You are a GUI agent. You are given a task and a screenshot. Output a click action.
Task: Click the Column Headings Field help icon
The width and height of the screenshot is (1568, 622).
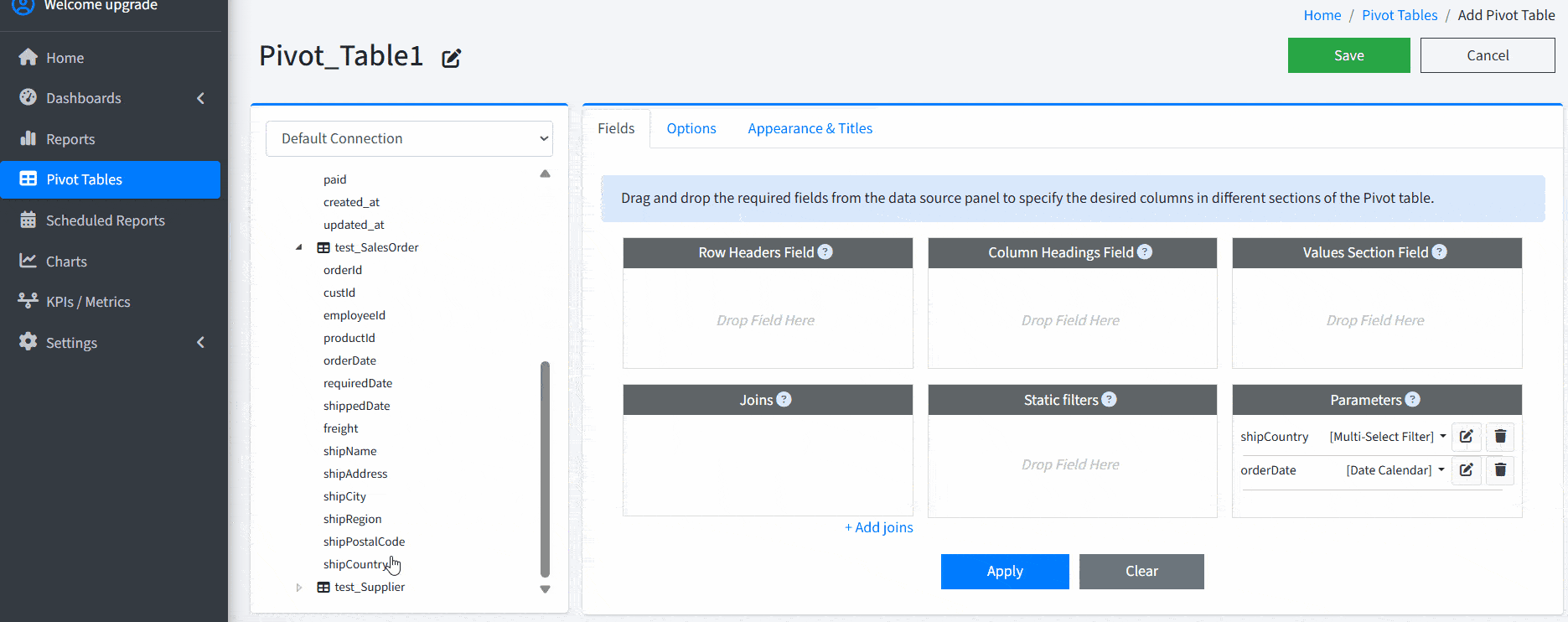coord(1145,252)
